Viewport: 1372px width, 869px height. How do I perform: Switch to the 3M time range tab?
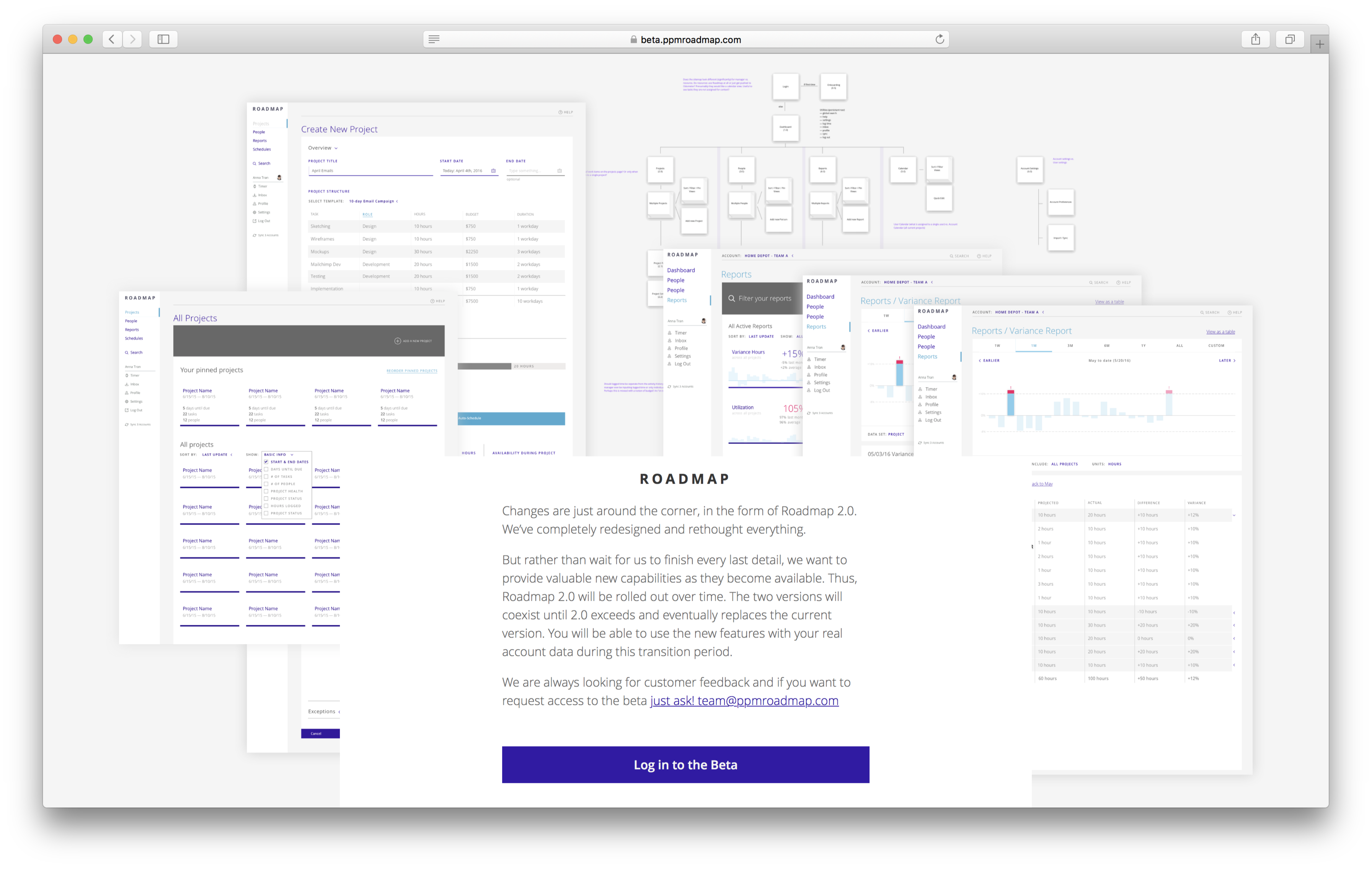tap(1070, 345)
